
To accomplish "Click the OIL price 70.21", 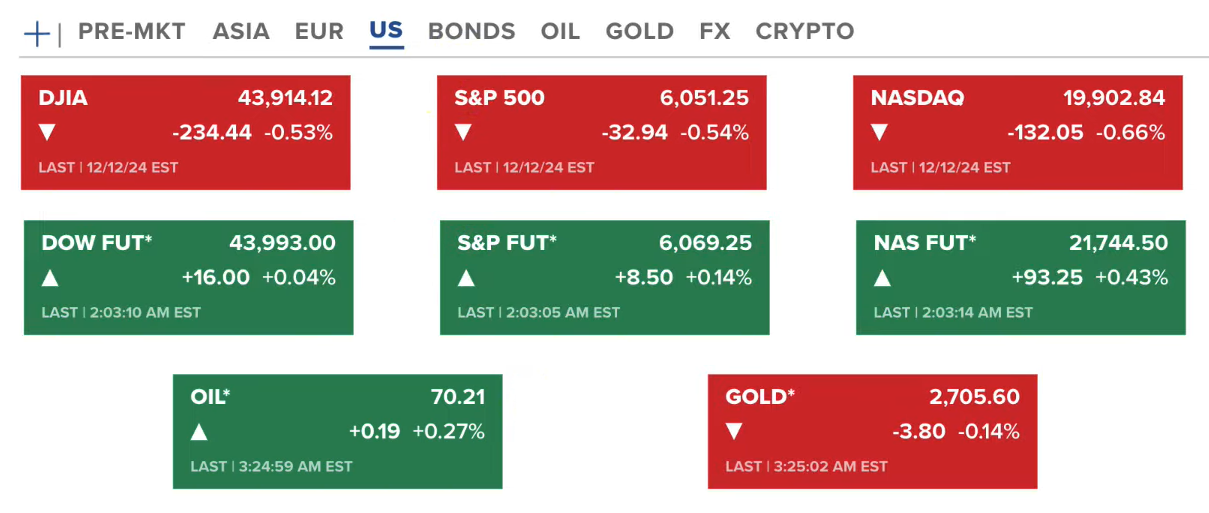I will tap(458, 397).
